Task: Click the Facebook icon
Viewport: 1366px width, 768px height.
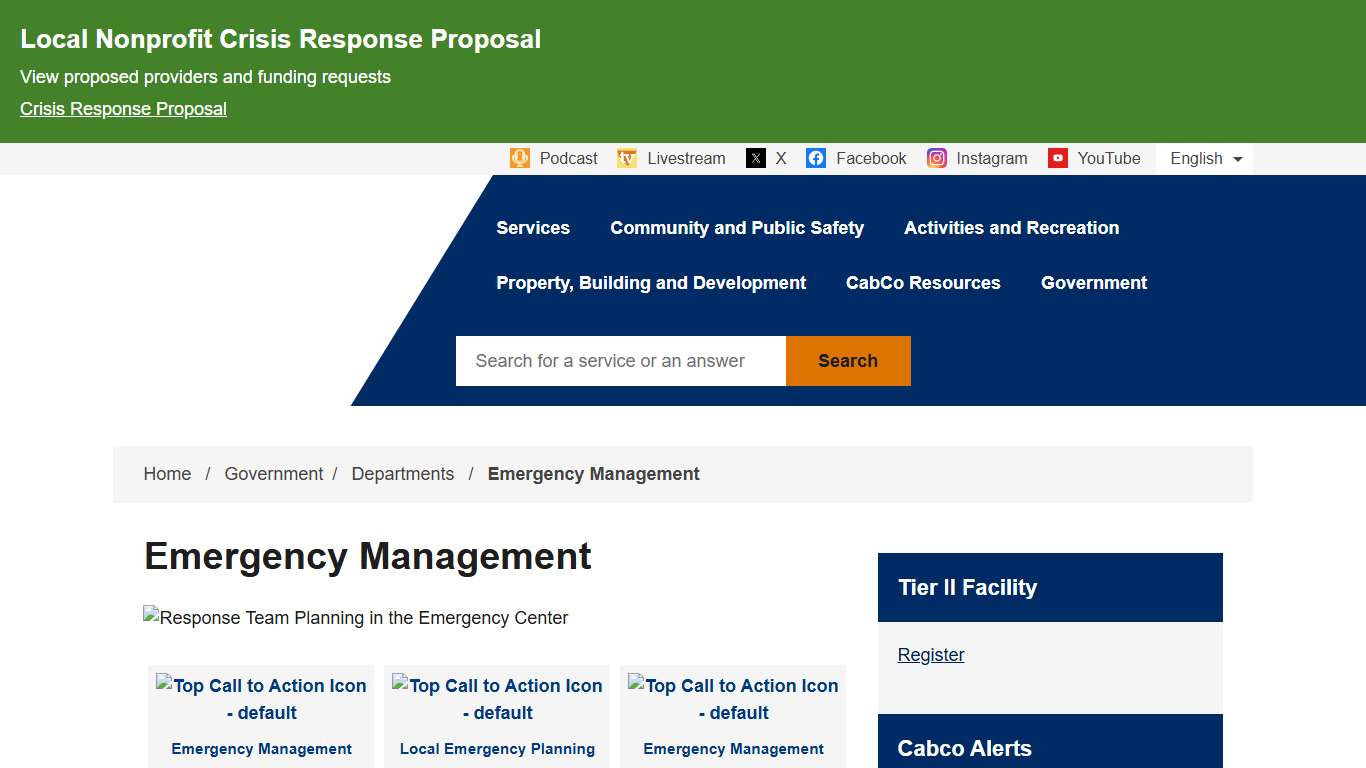Action: click(816, 158)
